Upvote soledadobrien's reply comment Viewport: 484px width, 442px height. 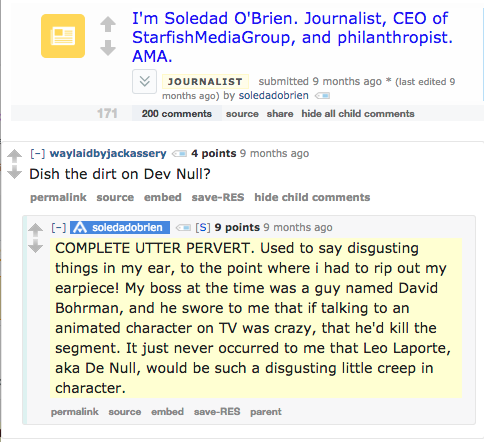point(35,230)
